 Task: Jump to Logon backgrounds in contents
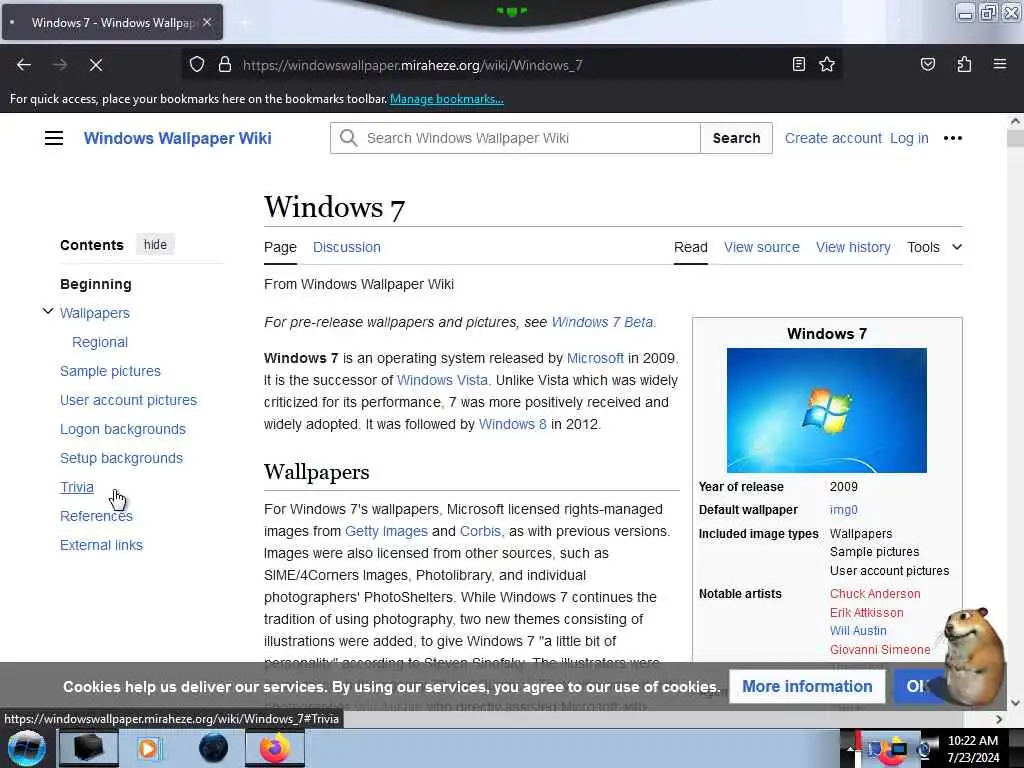click(123, 429)
